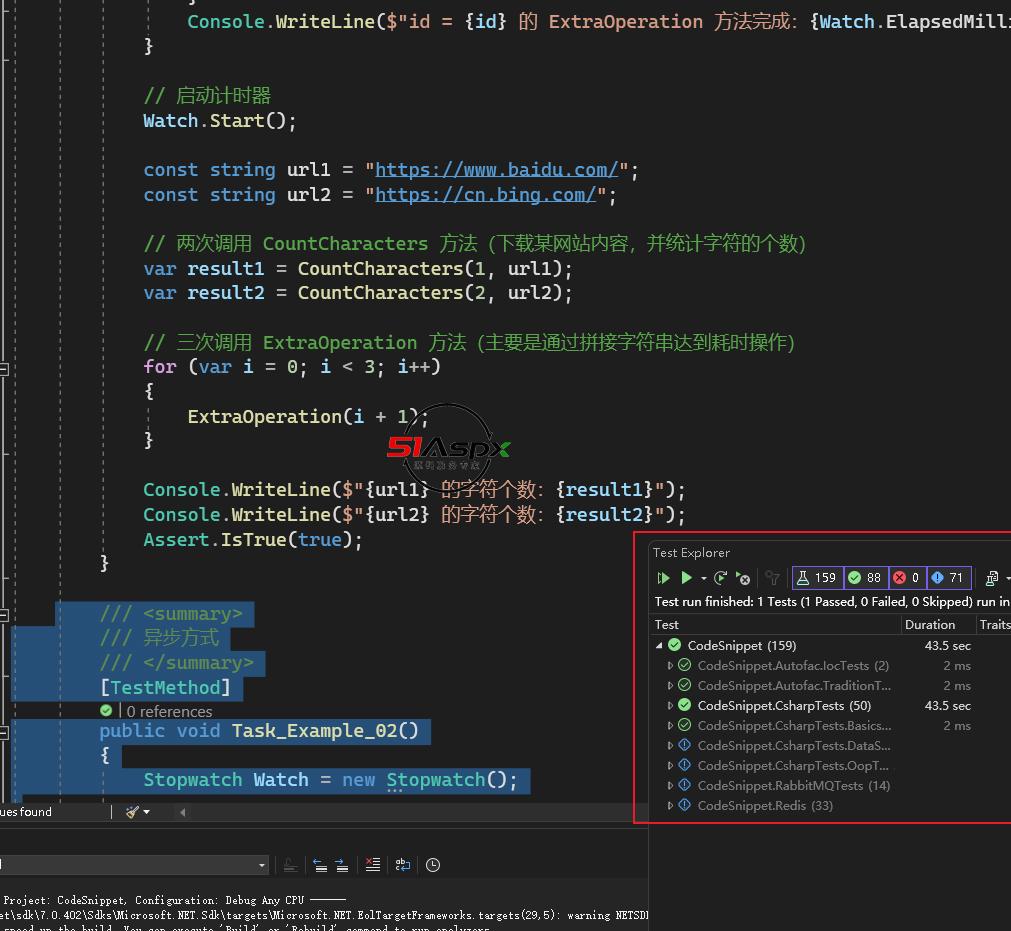Sort by the Test column header
The image size is (1011, 931).
[667, 624]
